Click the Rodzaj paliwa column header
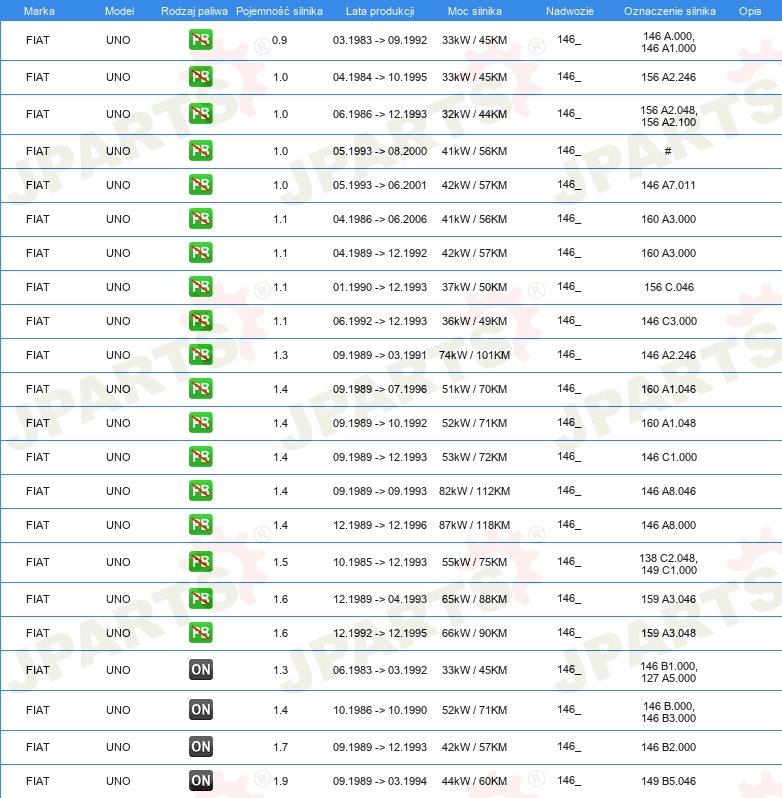 [x=194, y=11]
